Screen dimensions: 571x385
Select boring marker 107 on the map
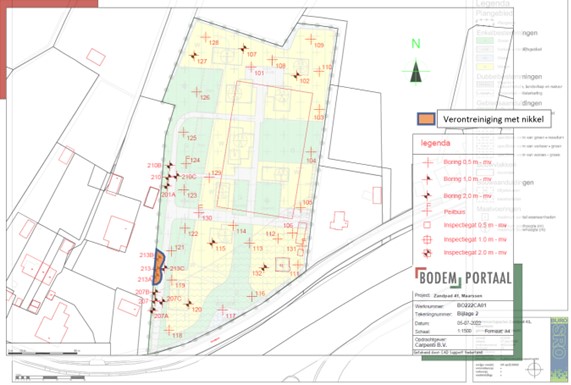[243, 48]
